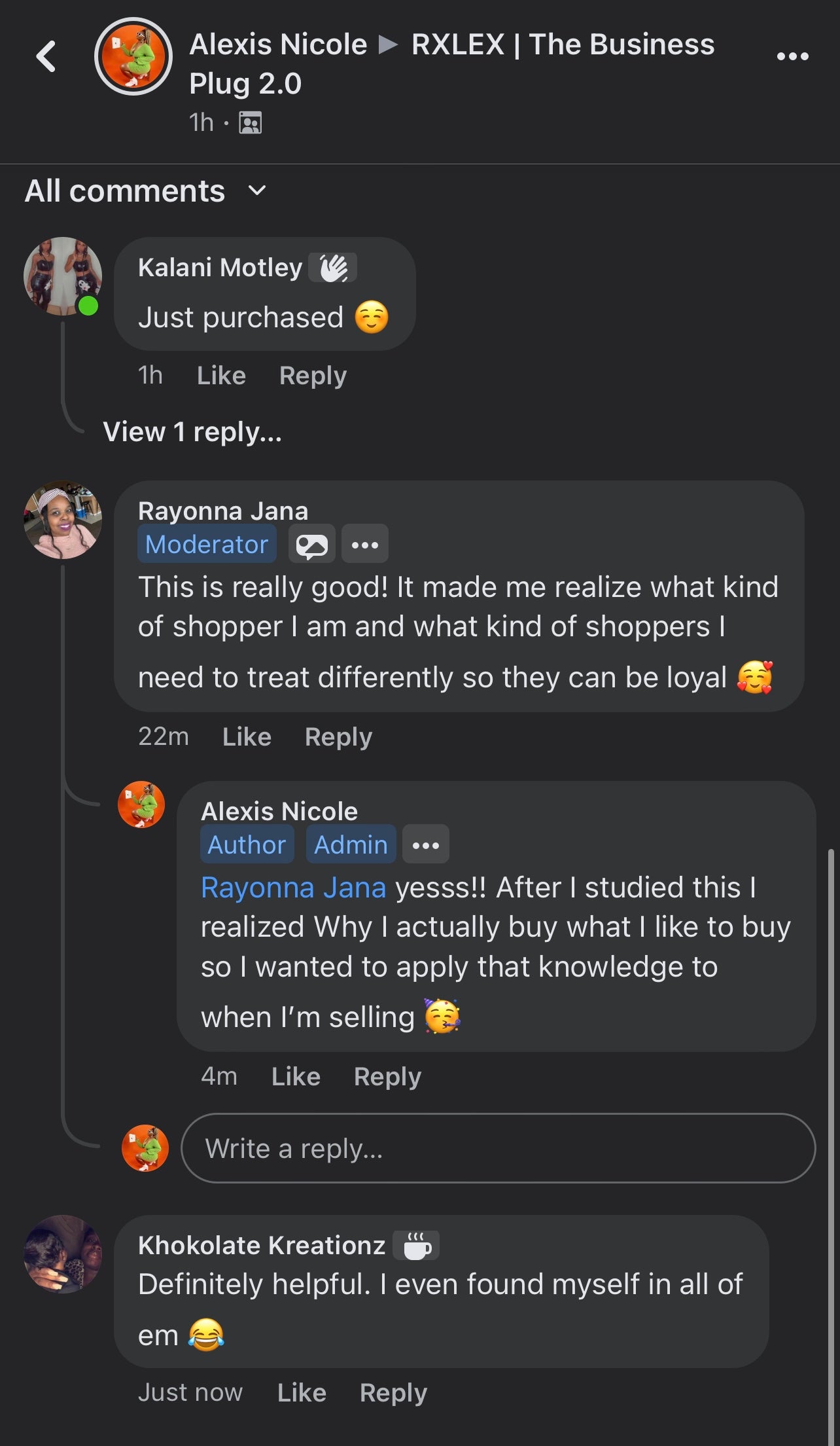
Task: Open more badges next to Rayonna's Moderator tag
Action: click(x=364, y=544)
